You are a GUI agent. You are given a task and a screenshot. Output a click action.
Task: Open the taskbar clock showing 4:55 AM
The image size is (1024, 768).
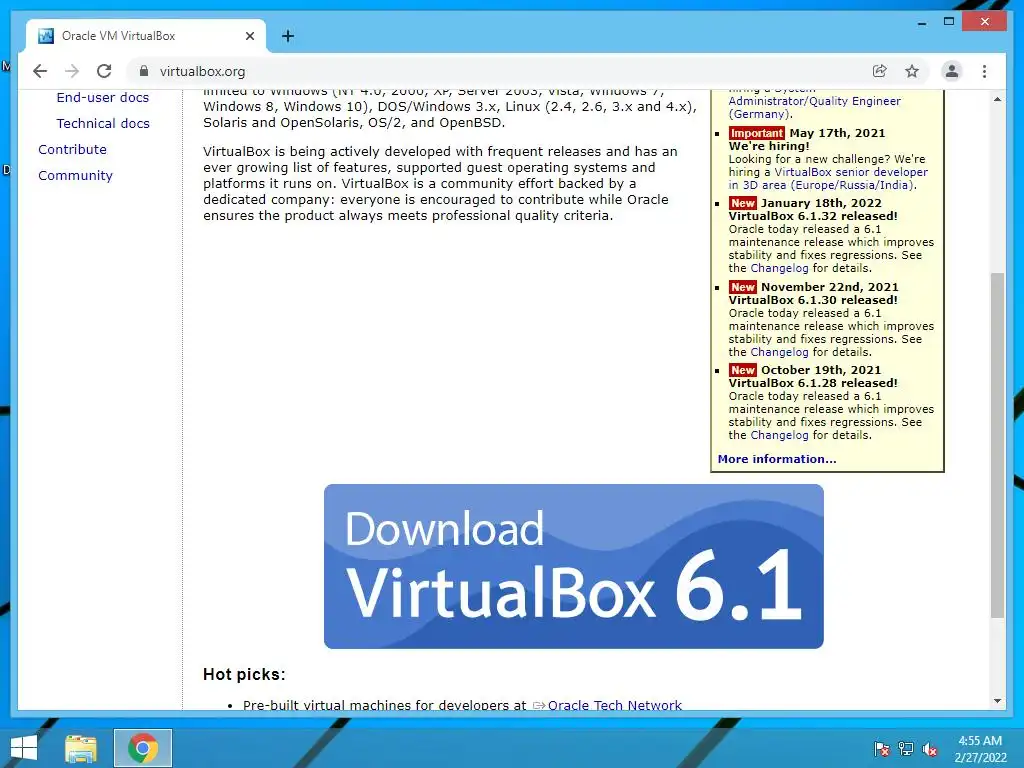pyautogui.click(x=980, y=749)
